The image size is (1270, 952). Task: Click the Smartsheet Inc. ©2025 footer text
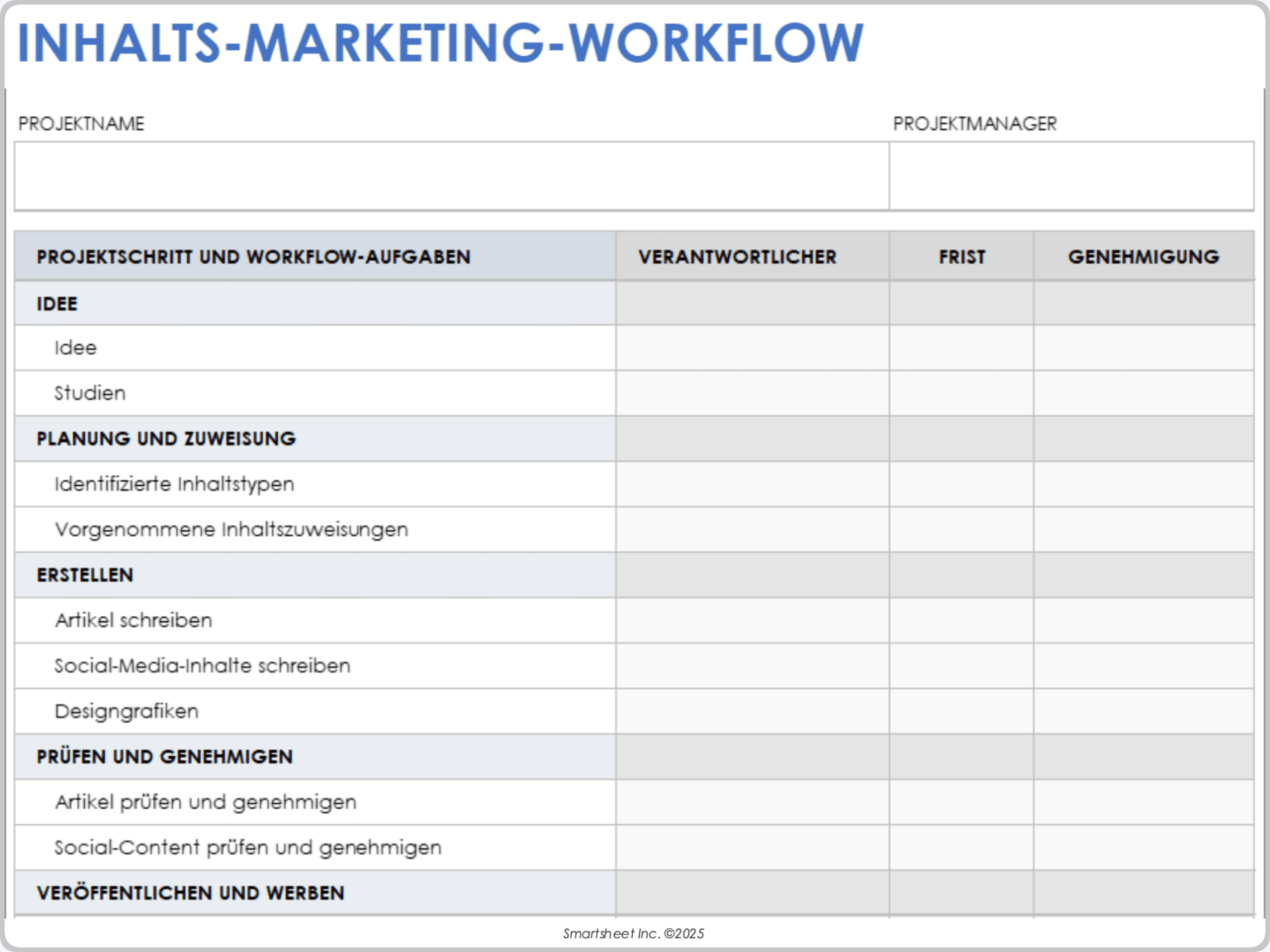[x=634, y=933]
